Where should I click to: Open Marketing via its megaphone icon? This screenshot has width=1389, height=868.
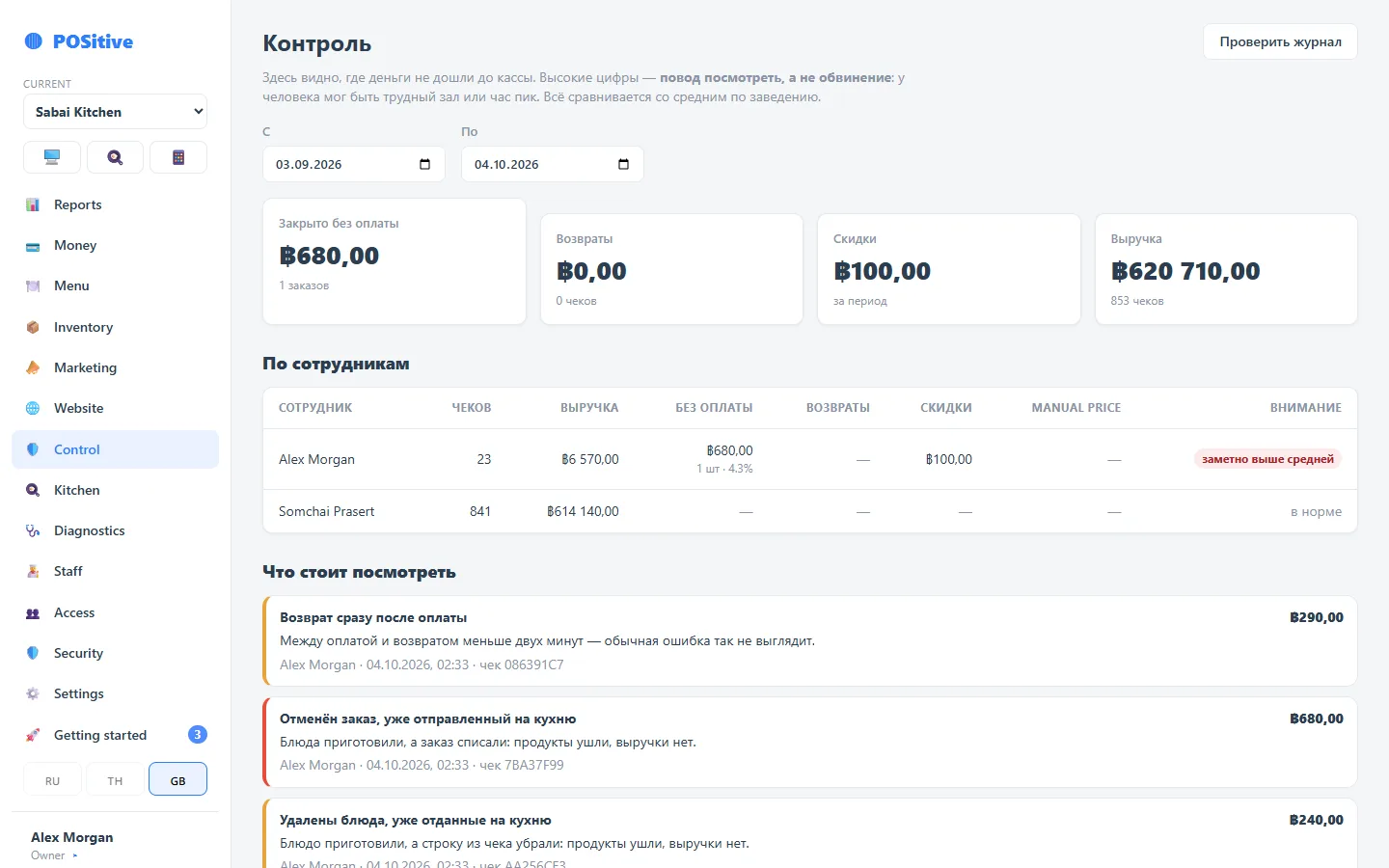[x=33, y=367]
